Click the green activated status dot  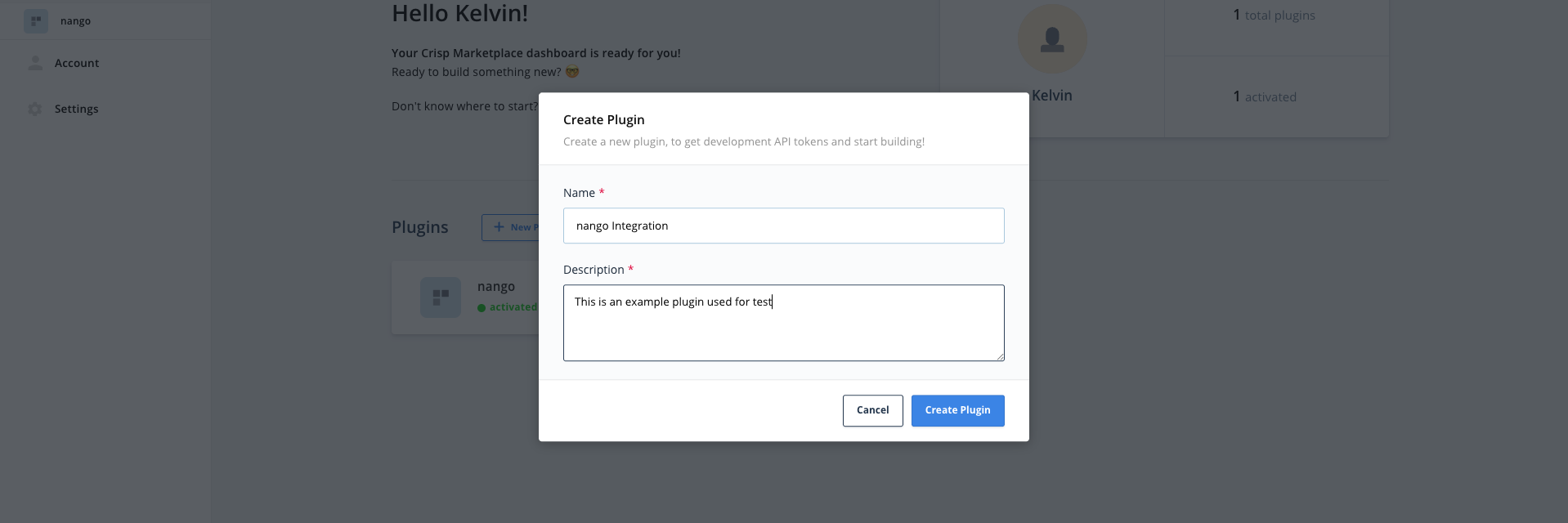482,308
